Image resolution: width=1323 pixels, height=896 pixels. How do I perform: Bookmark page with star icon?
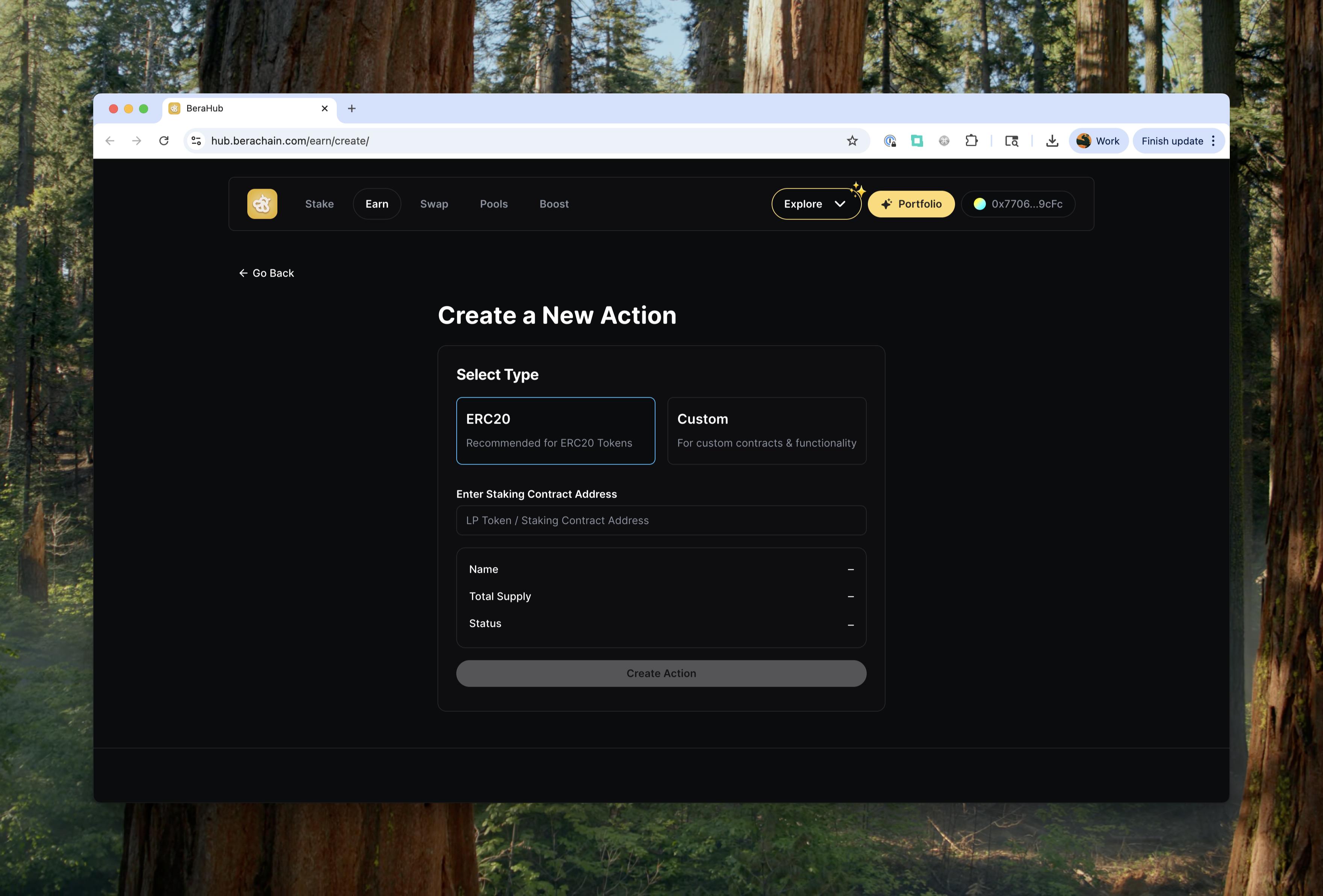(x=852, y=141)
